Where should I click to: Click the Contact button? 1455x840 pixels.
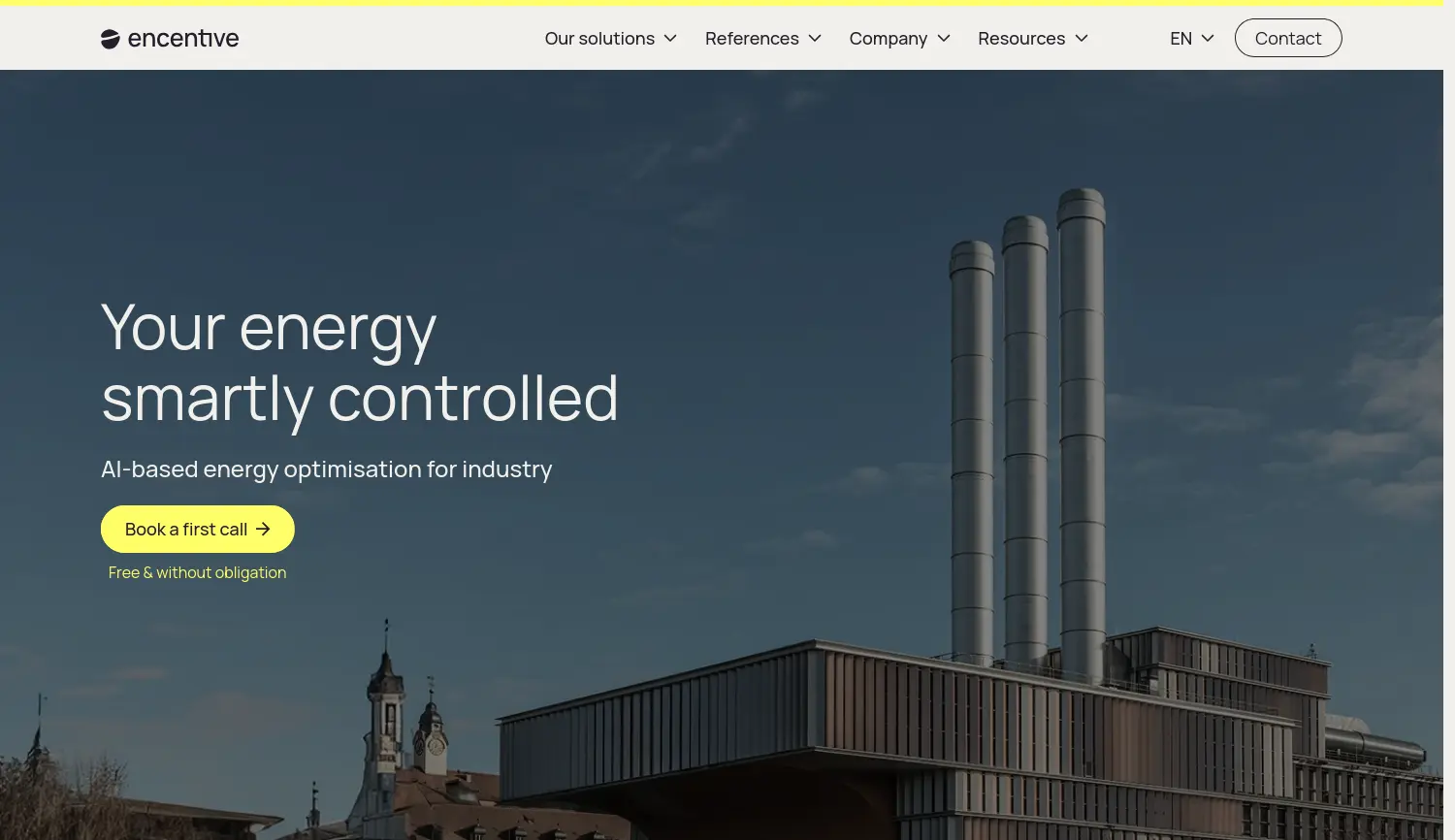coord(1288,38)
